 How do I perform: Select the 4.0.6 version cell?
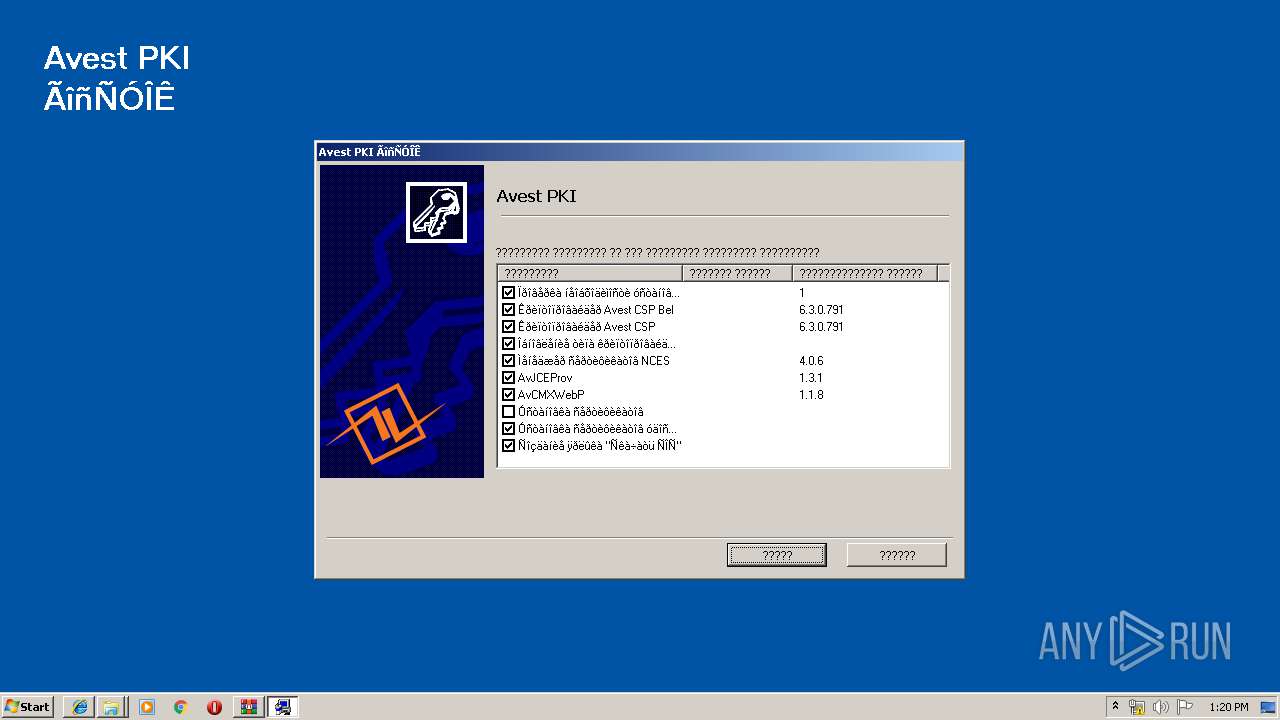point(811,361)
